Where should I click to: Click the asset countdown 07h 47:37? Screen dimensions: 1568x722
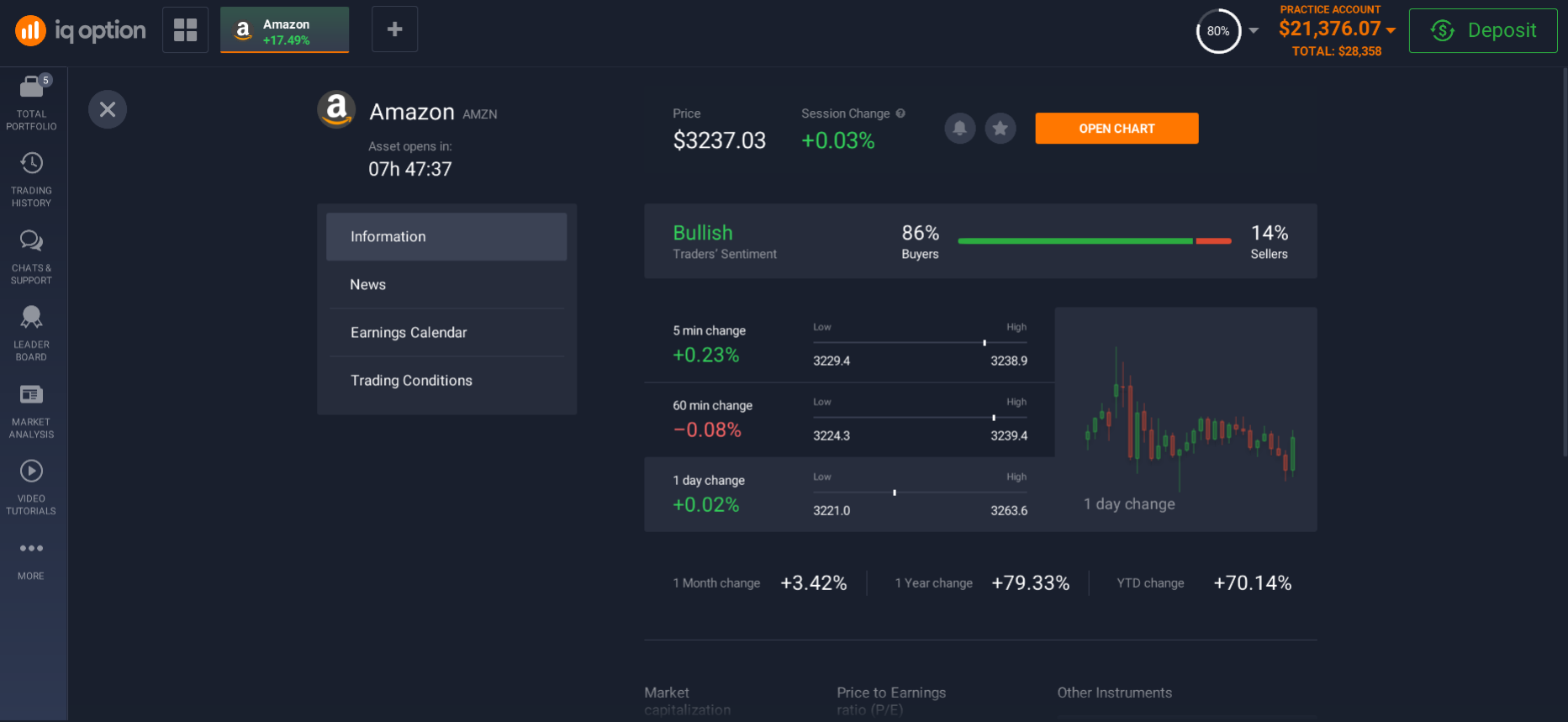click(x=410, y=169)
